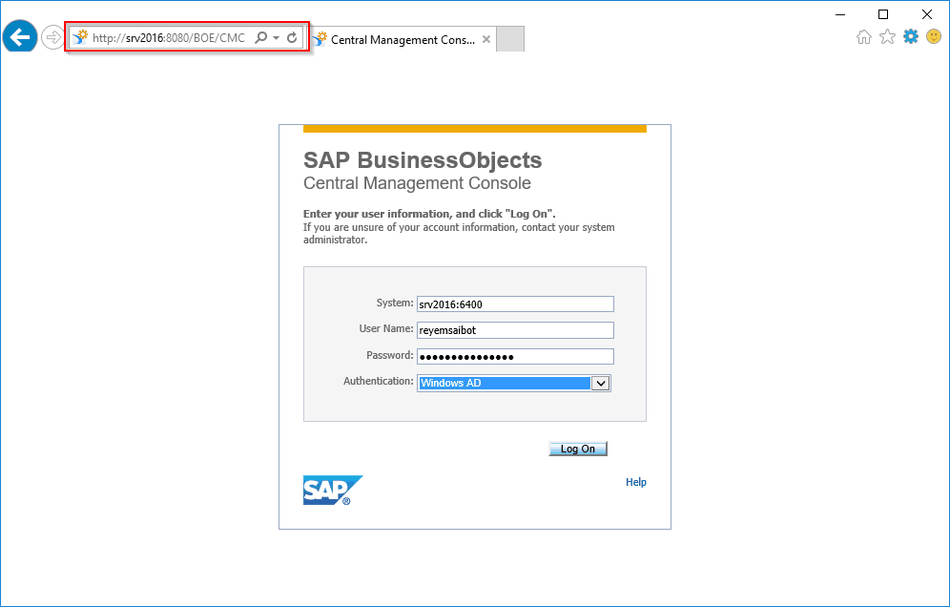
Task: Open the Authentication dropdown
Action: 514,383
